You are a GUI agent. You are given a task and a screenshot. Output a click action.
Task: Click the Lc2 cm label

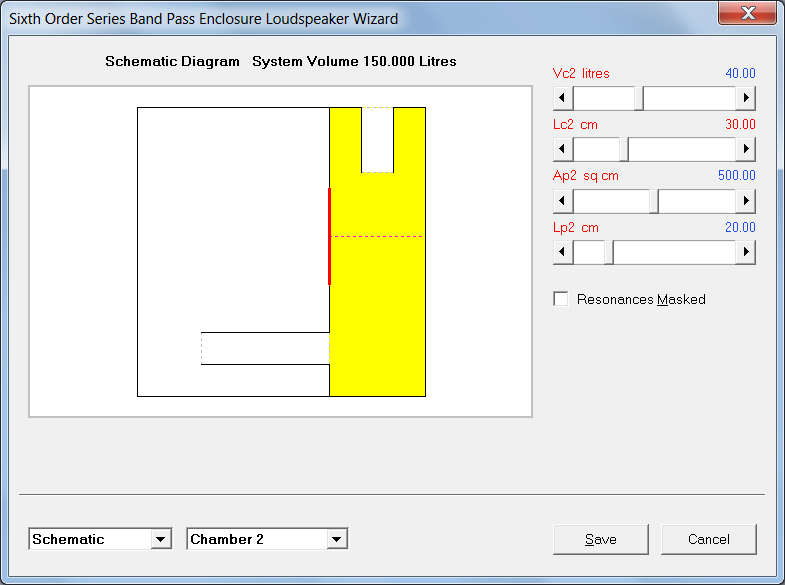tap(575, 125)
